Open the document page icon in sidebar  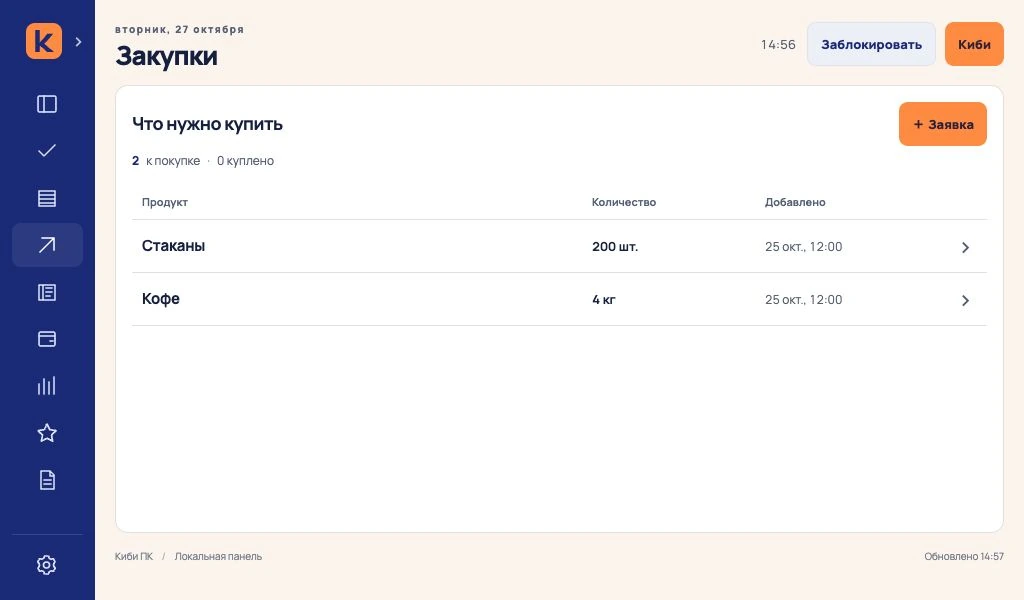(x=47, y=480)
